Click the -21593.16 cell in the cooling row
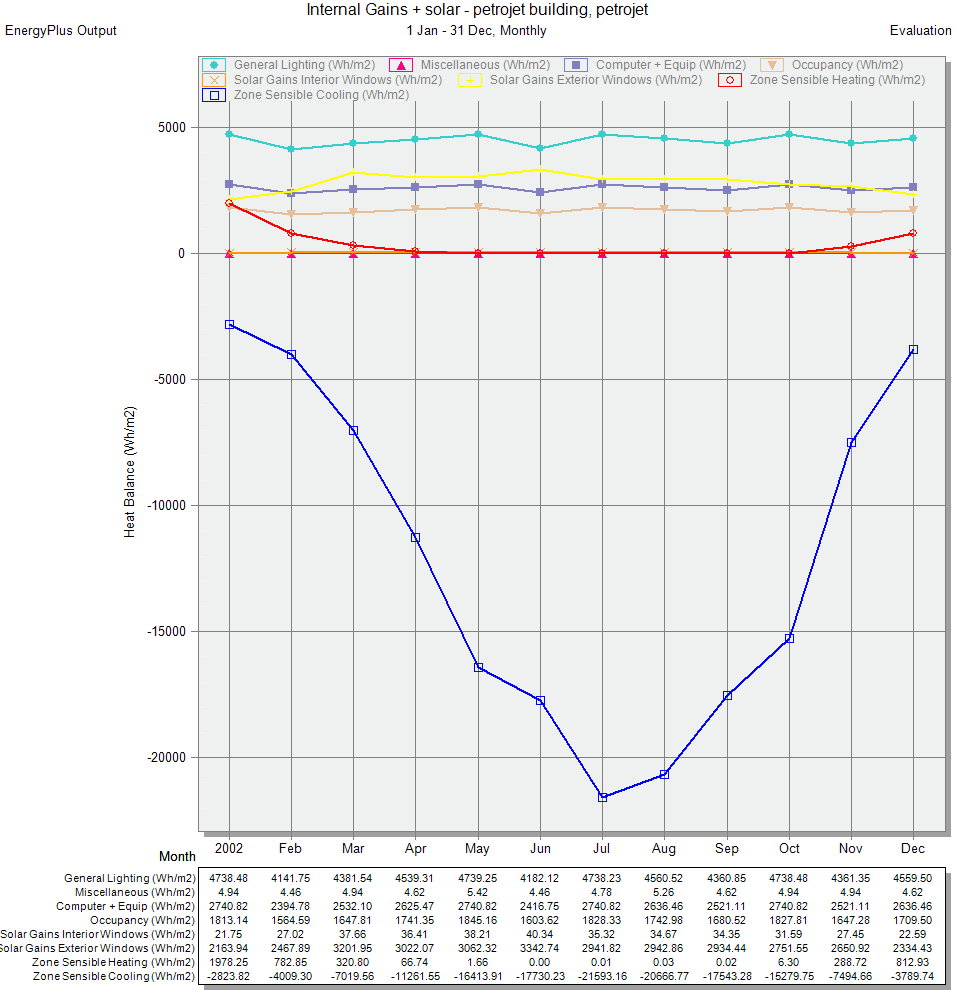The height and width of the screenshot is (990, 955). [602, 976]
